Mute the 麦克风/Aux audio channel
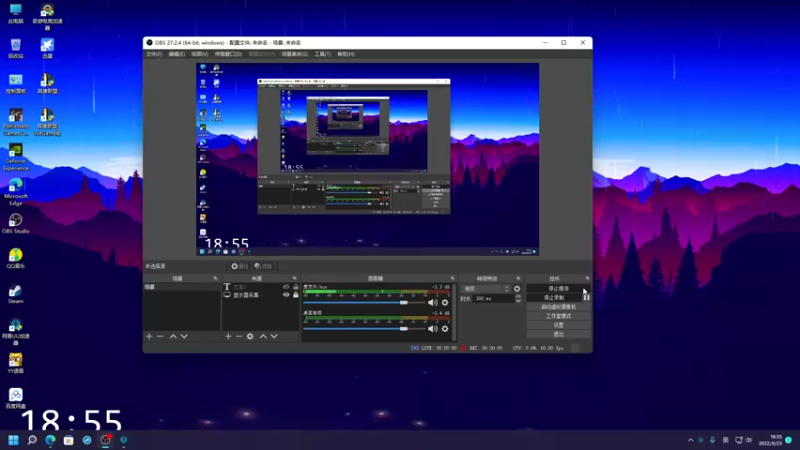The image size is (800, 450). click(433, 303)
